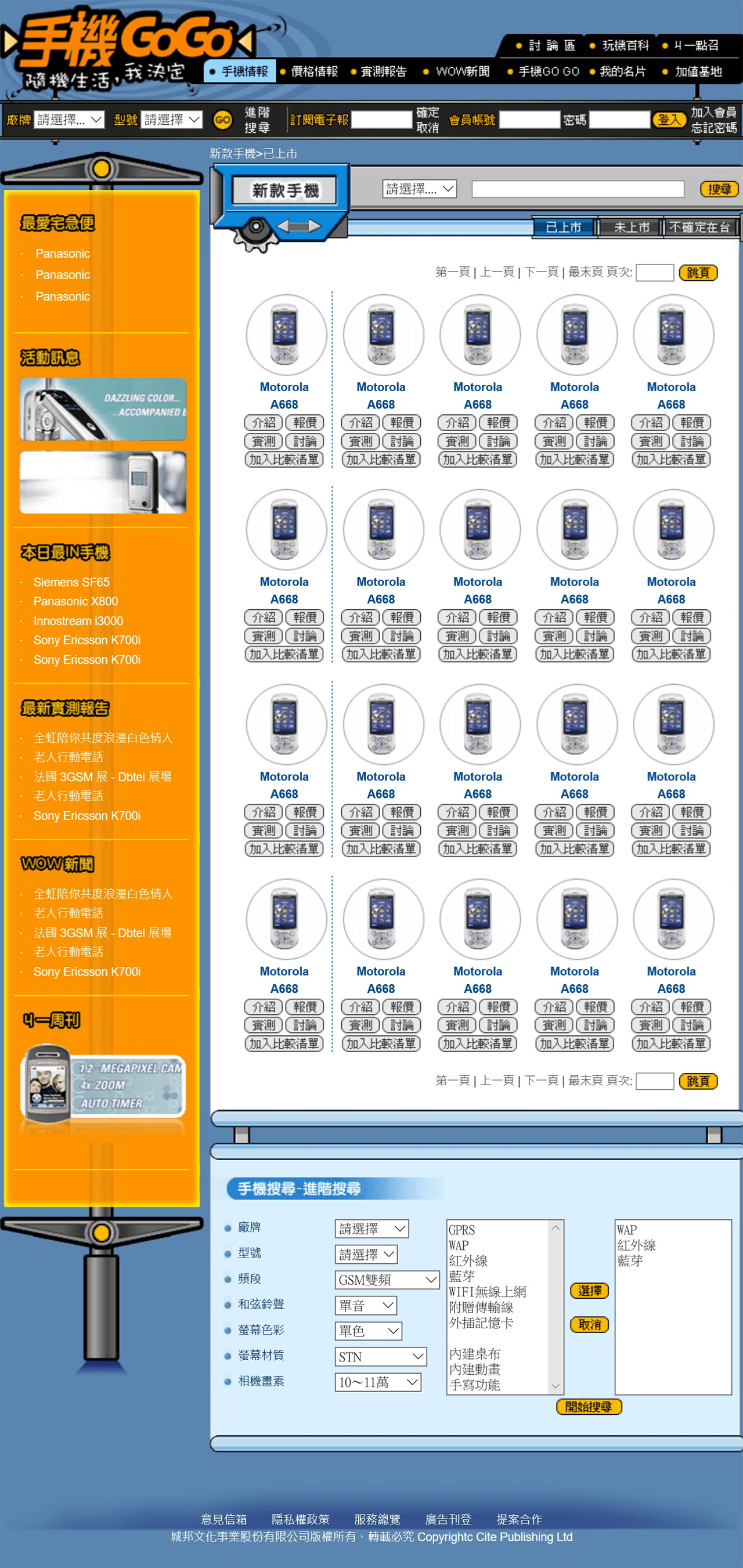Open the advanced search 型號 dropdown

(366, 1255)
